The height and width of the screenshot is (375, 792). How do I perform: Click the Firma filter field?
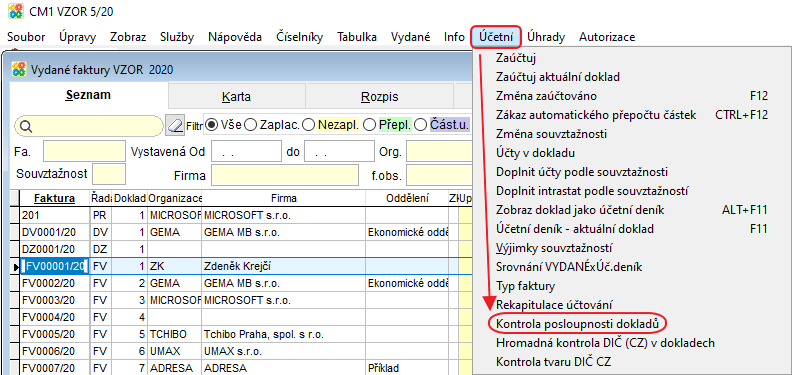285,174
